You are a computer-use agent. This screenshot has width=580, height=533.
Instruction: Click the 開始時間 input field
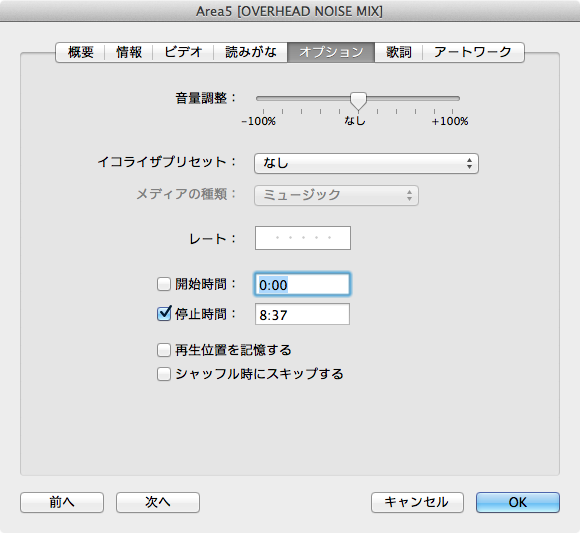[x=302, y=284]
